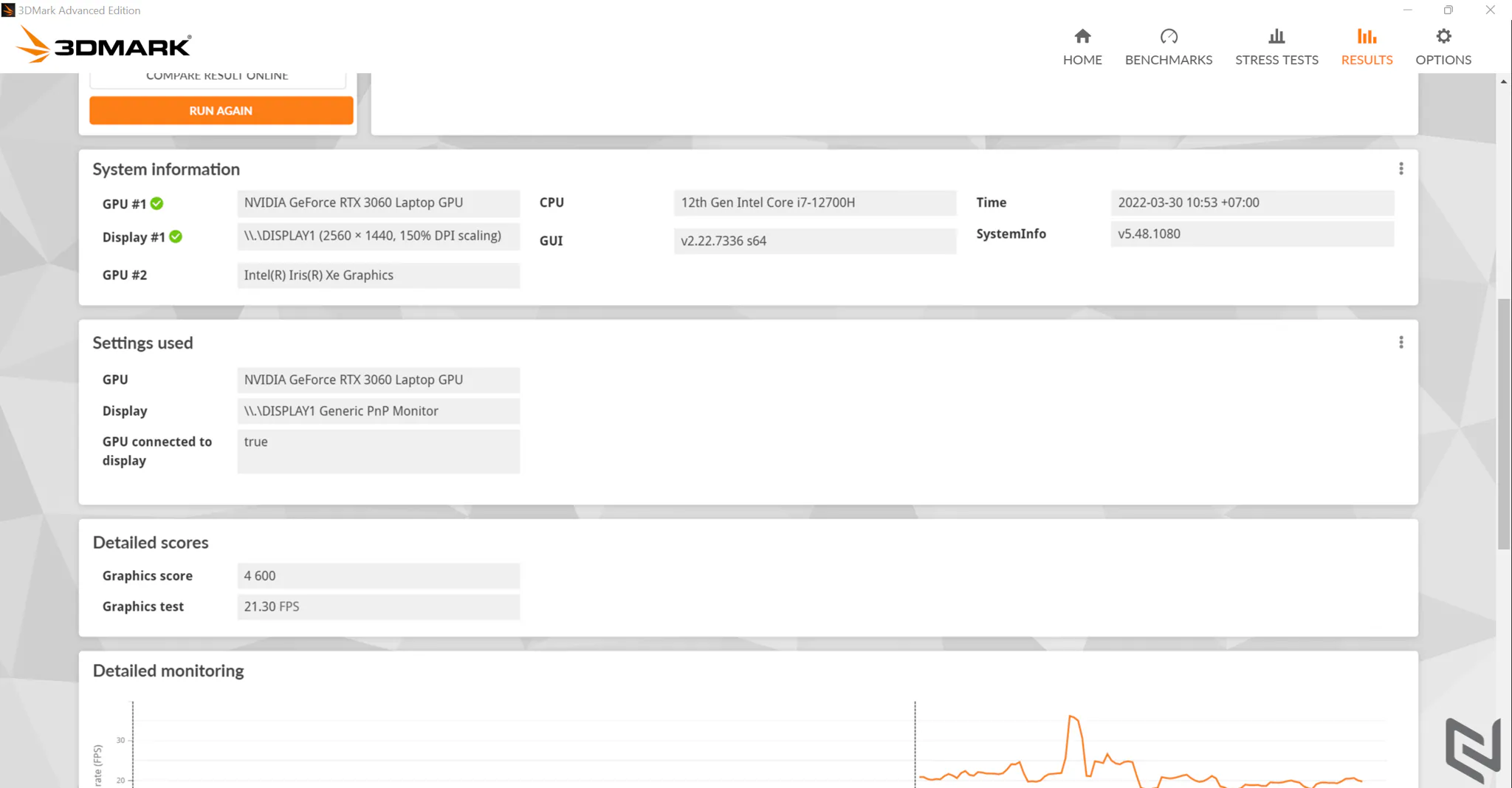
Task: Switch to the BENCHMARKS tab label
Action: pyautogui.click(x=1169, y=60)
